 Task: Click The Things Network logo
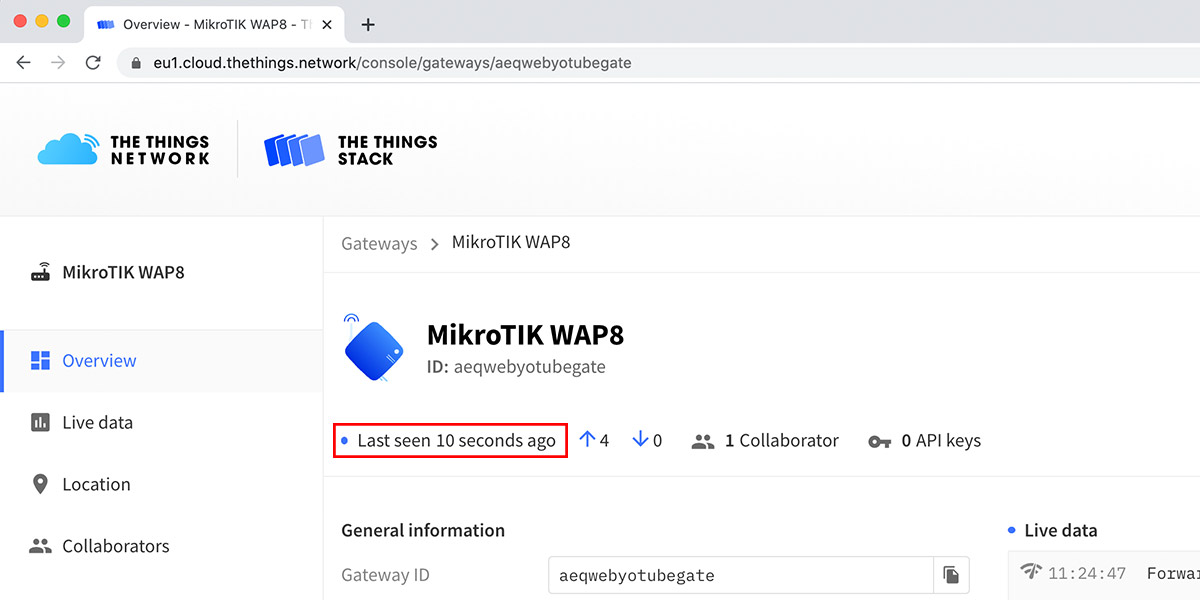click(x=124, y=150)
